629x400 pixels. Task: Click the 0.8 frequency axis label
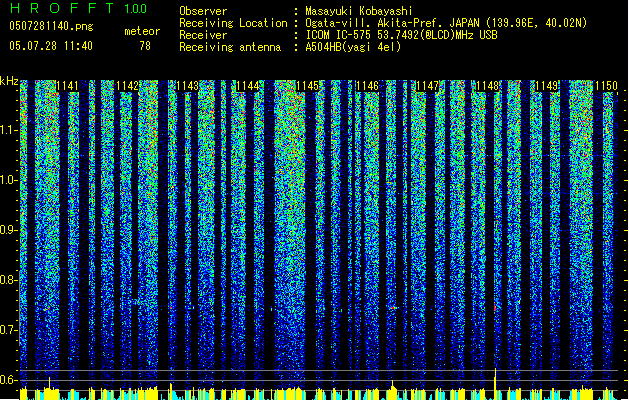point(9,280)
